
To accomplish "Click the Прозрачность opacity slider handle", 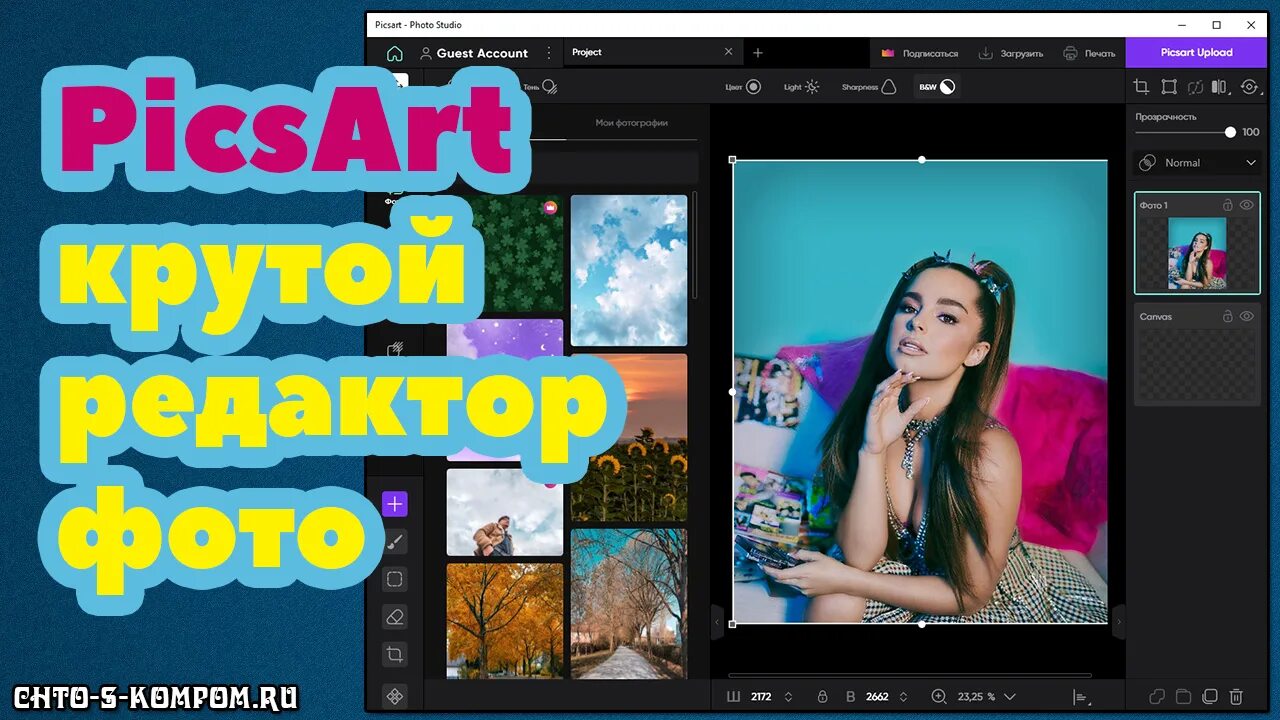I will click(1230, 132).
